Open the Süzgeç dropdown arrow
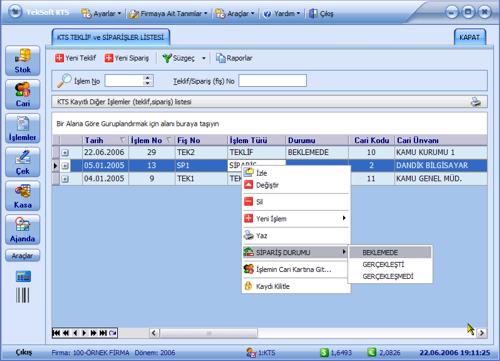Screen dimensions: 500x361 [204, 58]
